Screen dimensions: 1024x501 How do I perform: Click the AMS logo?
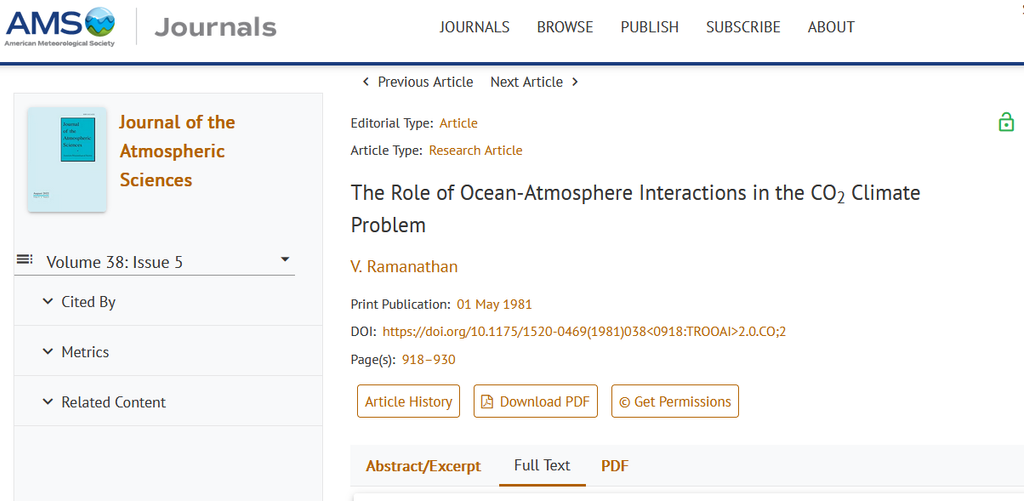click(x=60, y=26)
